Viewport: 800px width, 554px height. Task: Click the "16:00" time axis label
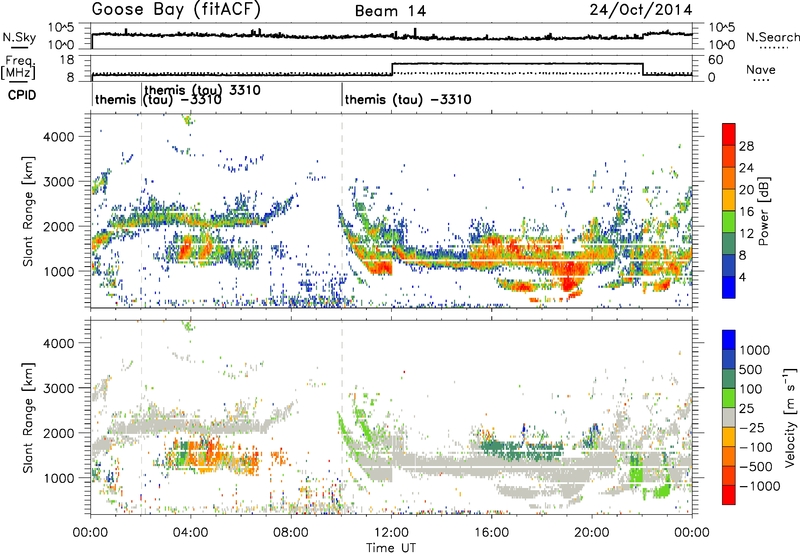[491, 532]
